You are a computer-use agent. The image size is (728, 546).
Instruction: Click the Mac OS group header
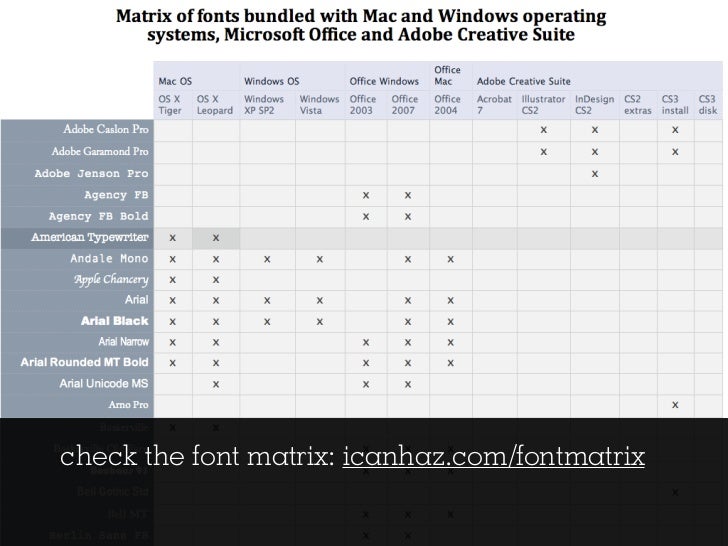pos(175,81)
